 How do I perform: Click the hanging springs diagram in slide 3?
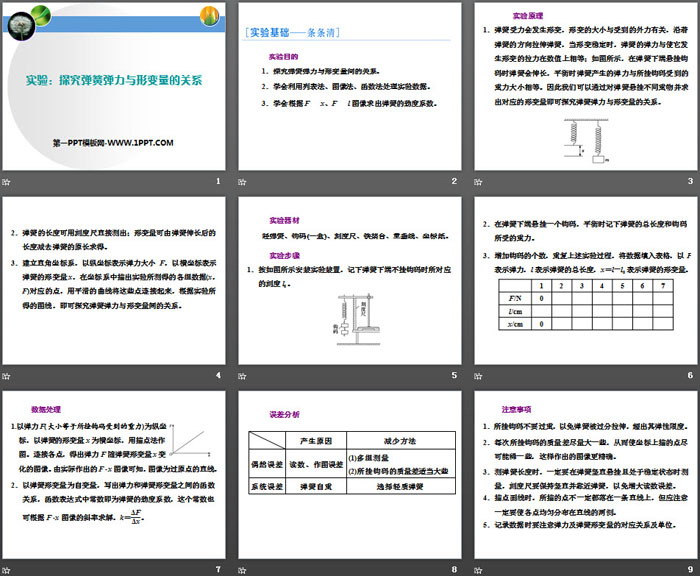pyautogui.click(x=587, y=139)
